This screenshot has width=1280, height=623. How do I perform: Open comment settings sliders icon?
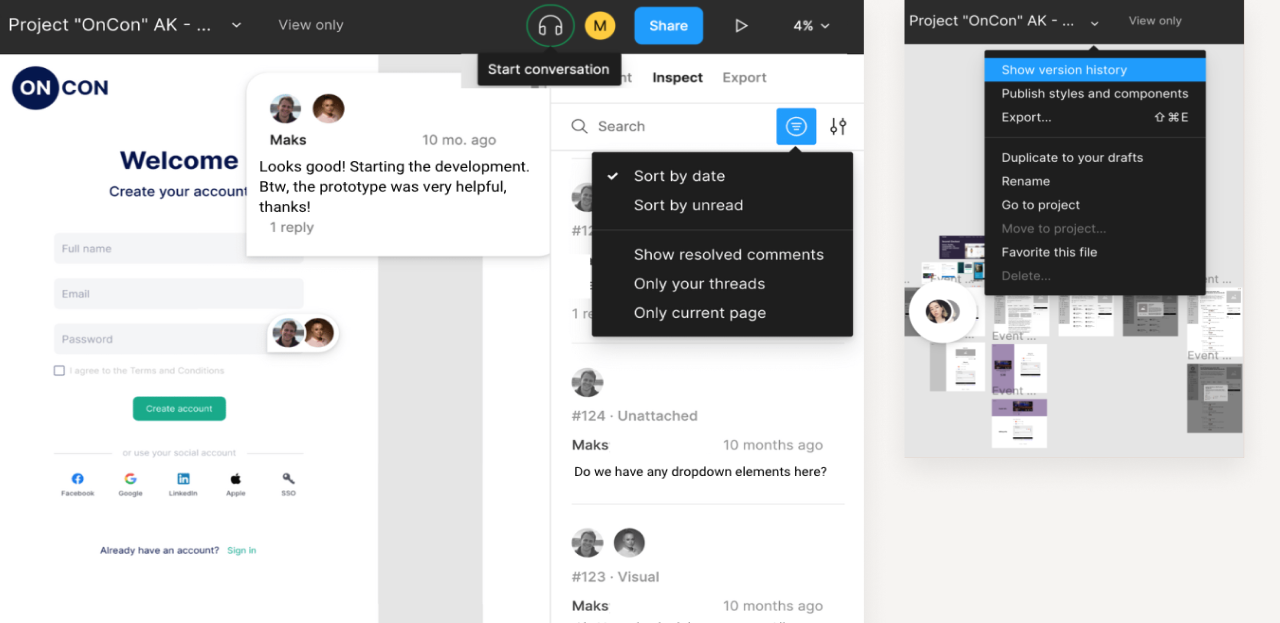[x=838, y=126]
